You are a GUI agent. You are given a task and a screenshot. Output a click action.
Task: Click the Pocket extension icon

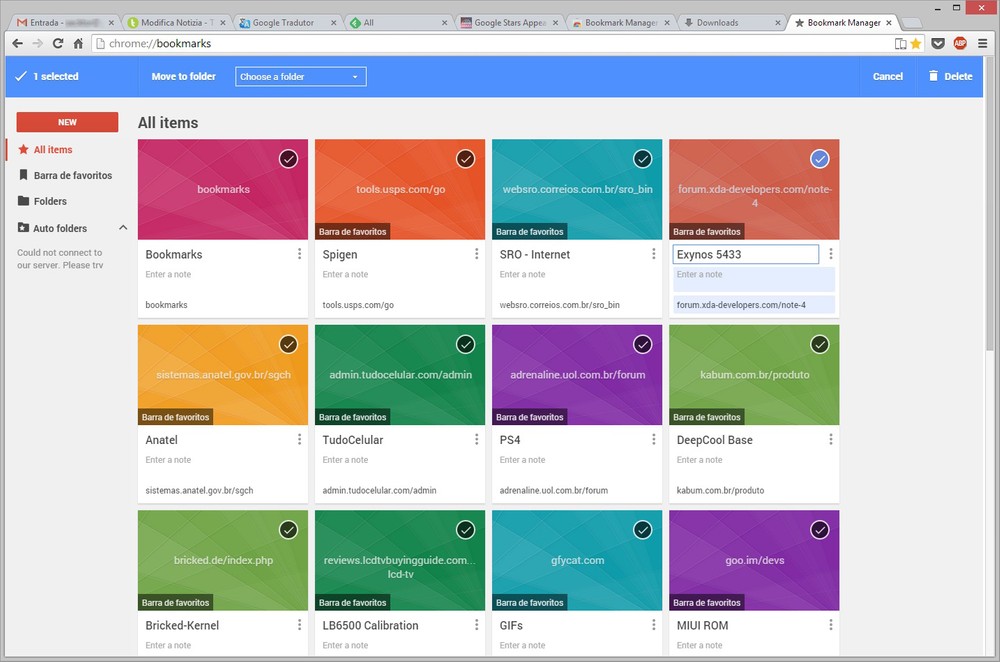(x=938, y=44)
